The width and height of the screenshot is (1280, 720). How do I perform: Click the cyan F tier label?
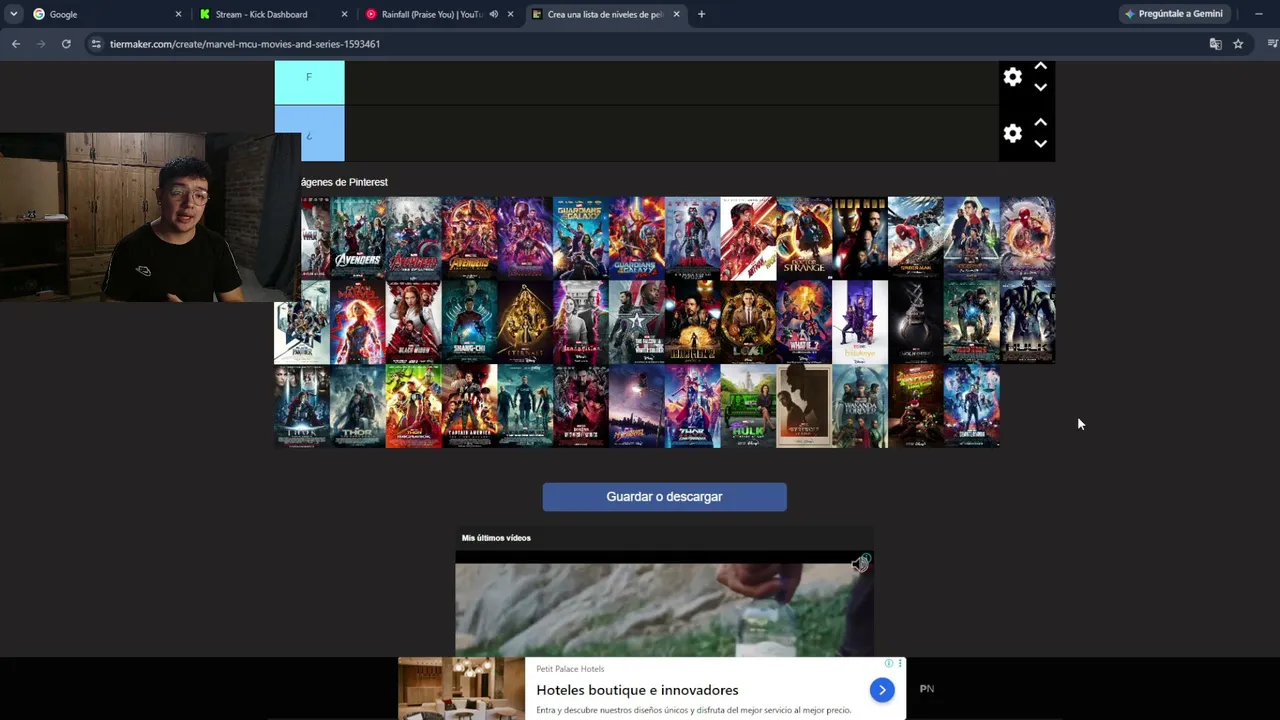point(309,82)
